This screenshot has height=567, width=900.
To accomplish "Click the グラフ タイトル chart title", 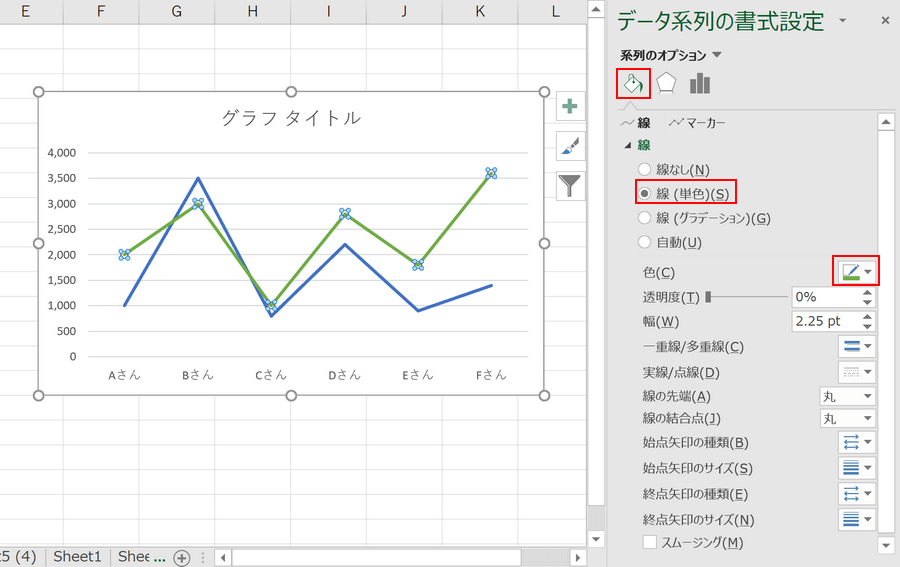I will pyautogui.click(x=292, y=118).
